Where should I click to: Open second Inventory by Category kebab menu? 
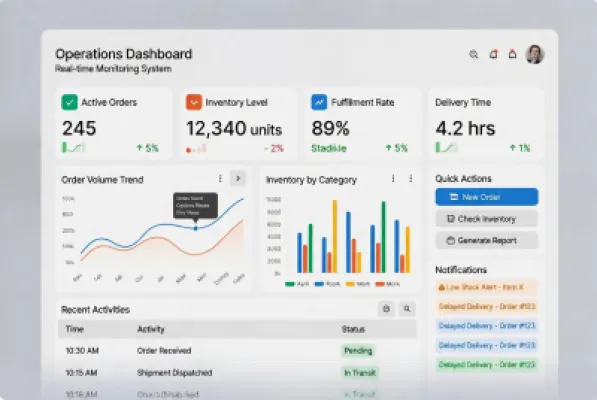coord(410,178)
